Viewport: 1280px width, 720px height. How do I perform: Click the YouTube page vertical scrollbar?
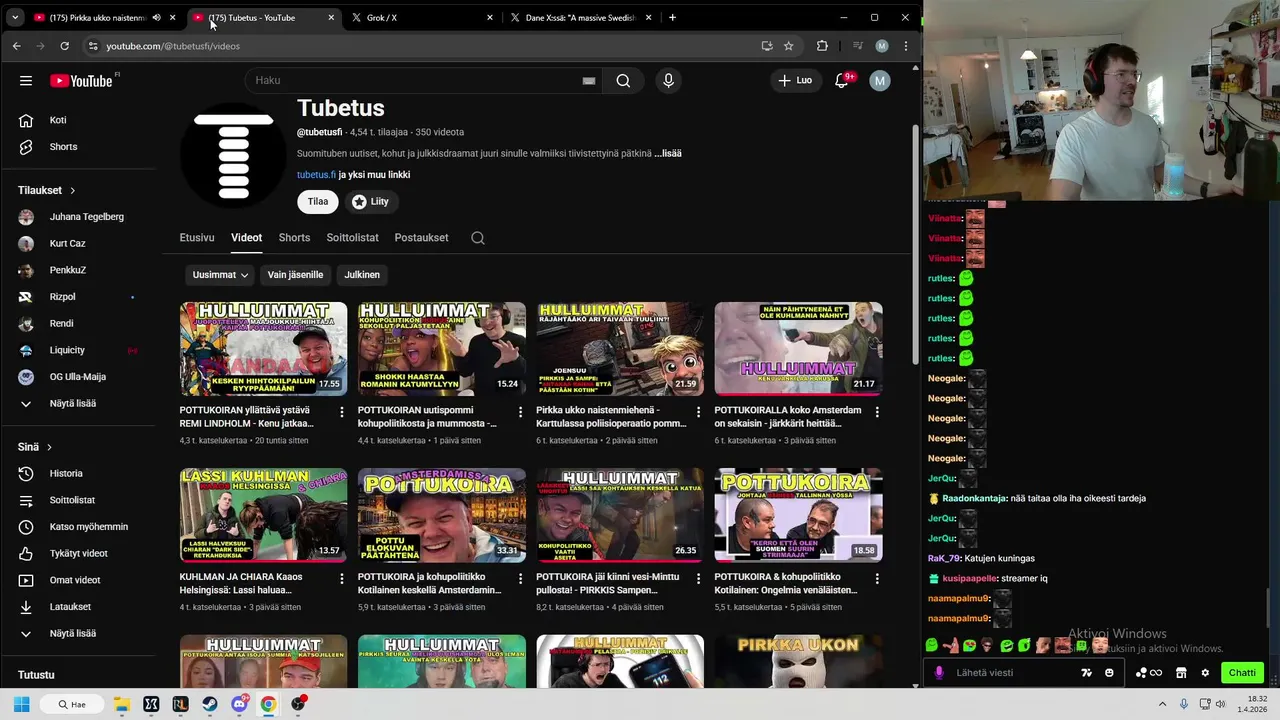[x=915, y=245]
